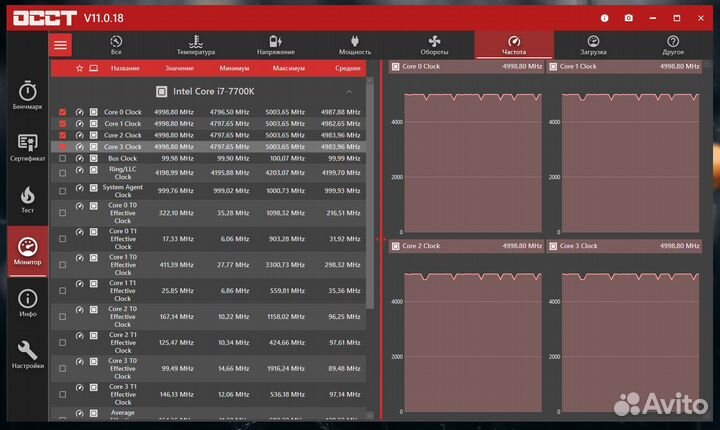720x430 pixels.
Task: Click the screenshot camera icon
Action: (x=628, y=17)
